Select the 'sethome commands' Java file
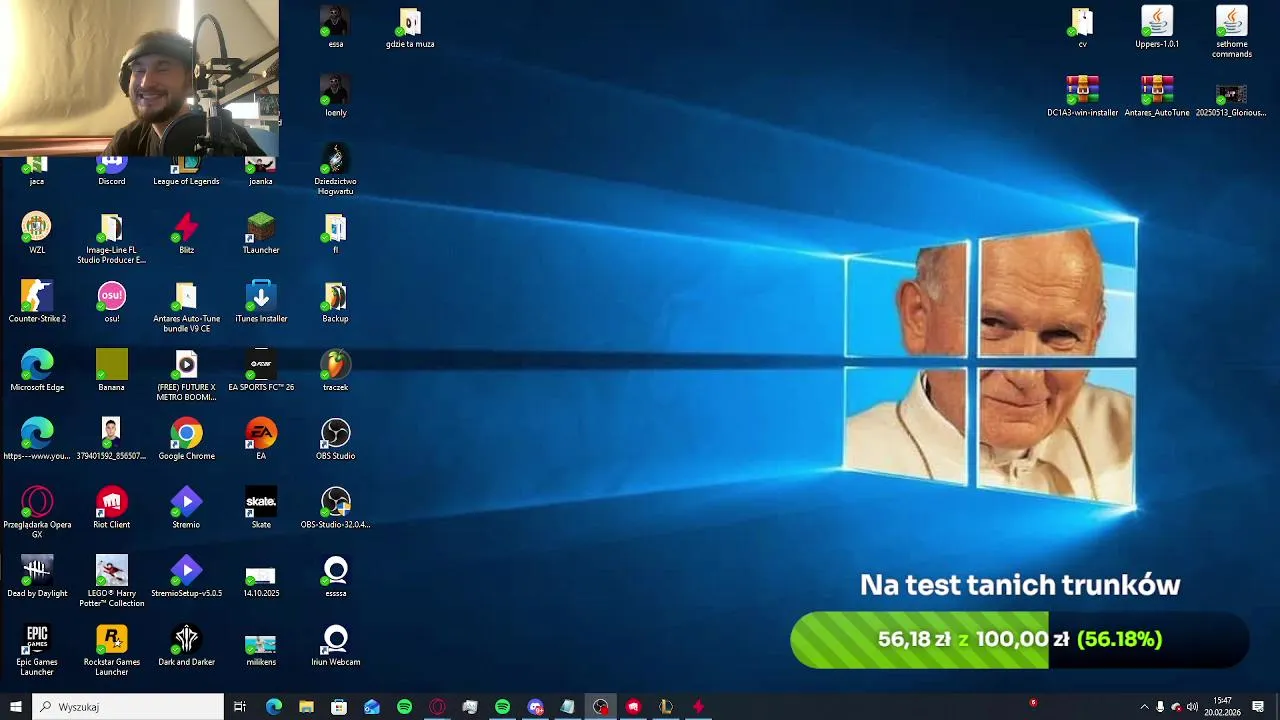The height and width of the screenshot is (720, 1280). [1231, 32]
